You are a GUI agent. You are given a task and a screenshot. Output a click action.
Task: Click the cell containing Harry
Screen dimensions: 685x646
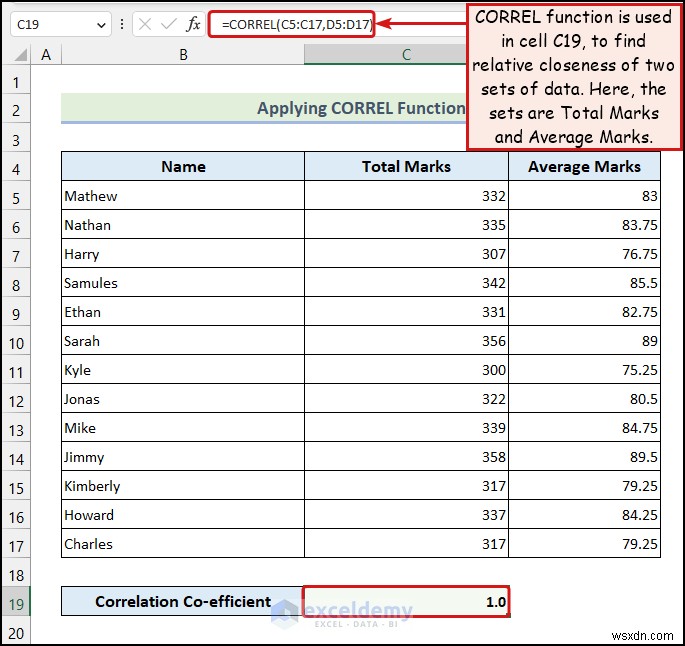[183, 254]
